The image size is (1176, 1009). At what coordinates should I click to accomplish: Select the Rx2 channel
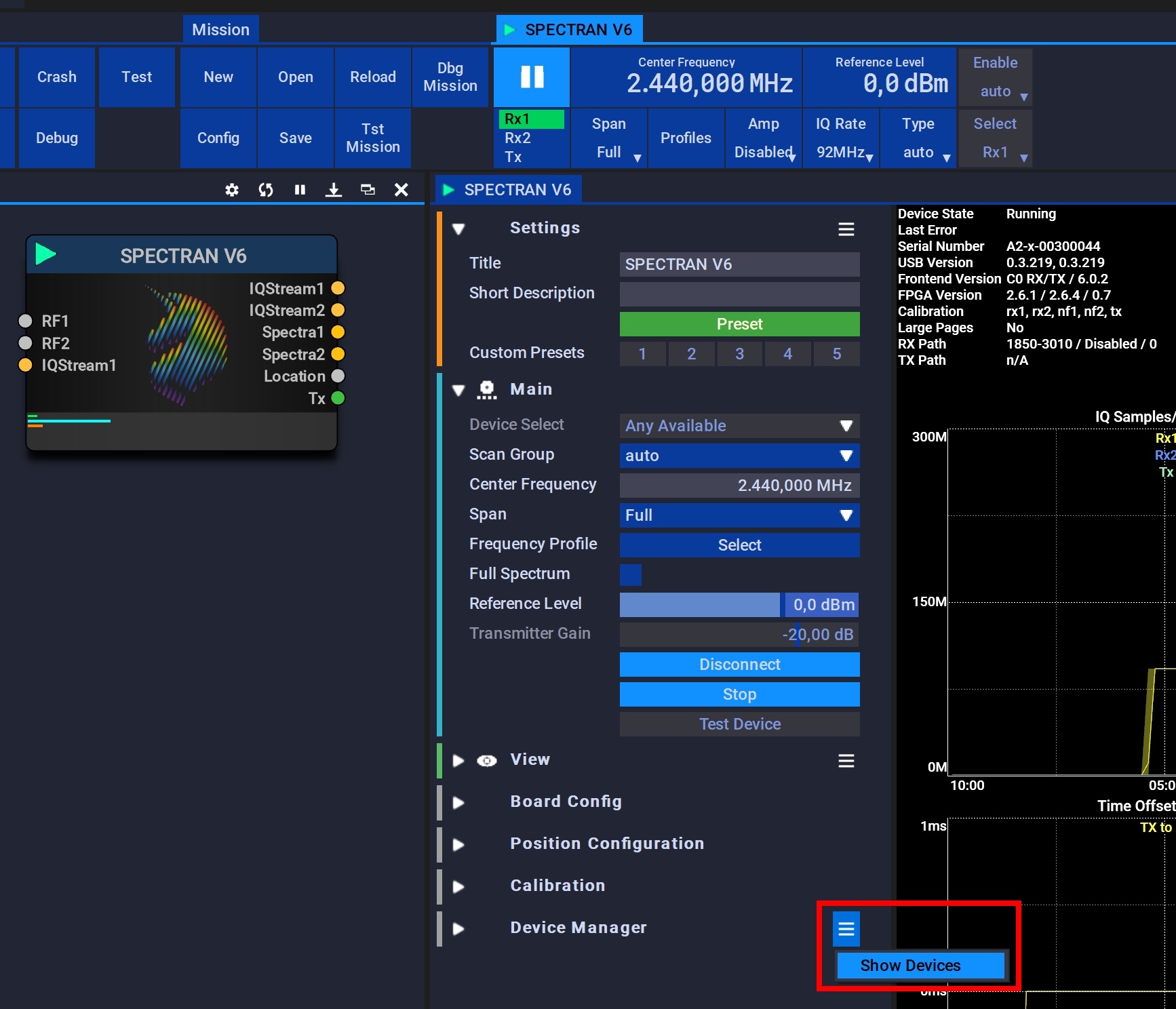tap(532, 138)
